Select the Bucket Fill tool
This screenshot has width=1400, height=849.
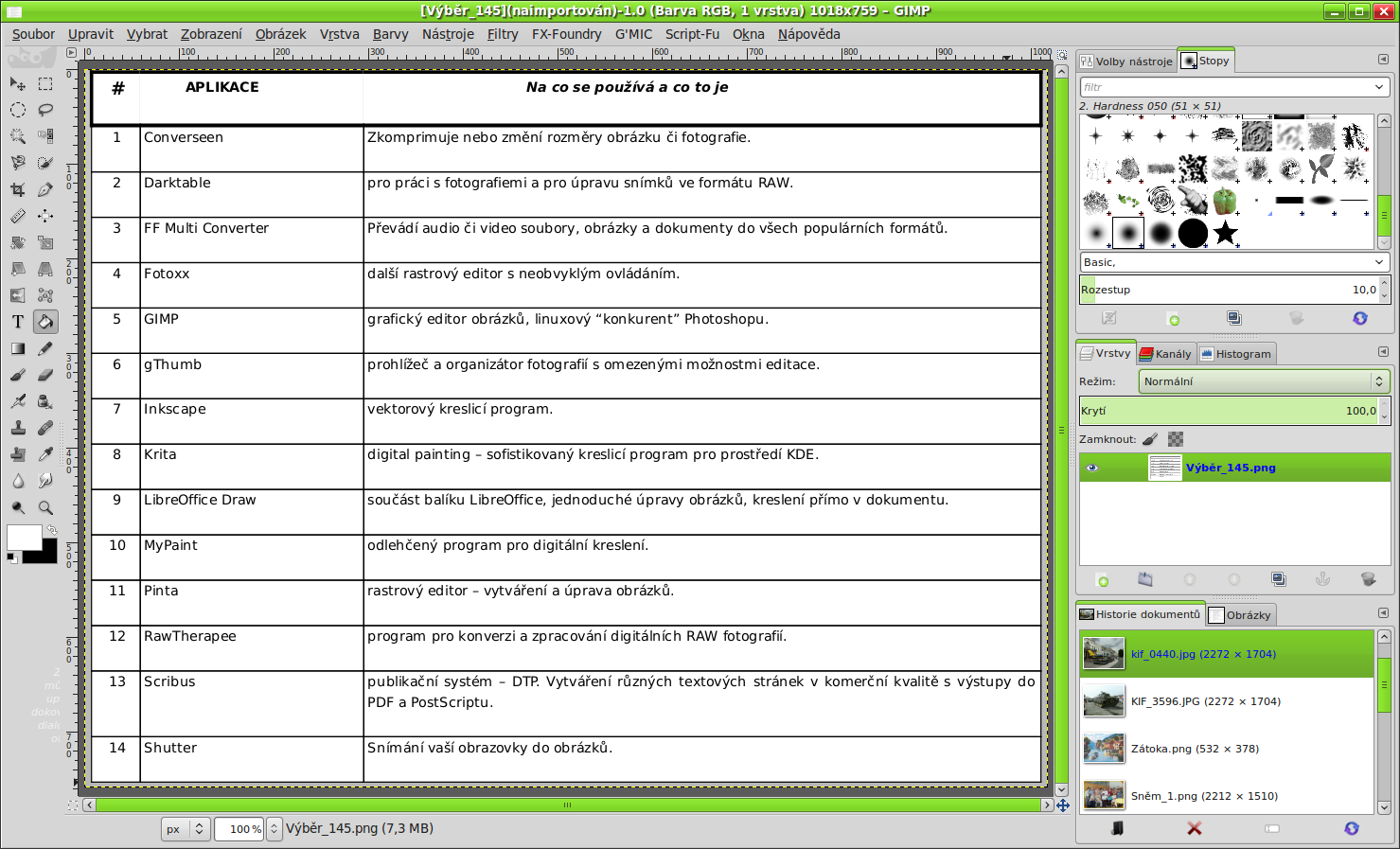pyautogui.click(x=44, y=322)
